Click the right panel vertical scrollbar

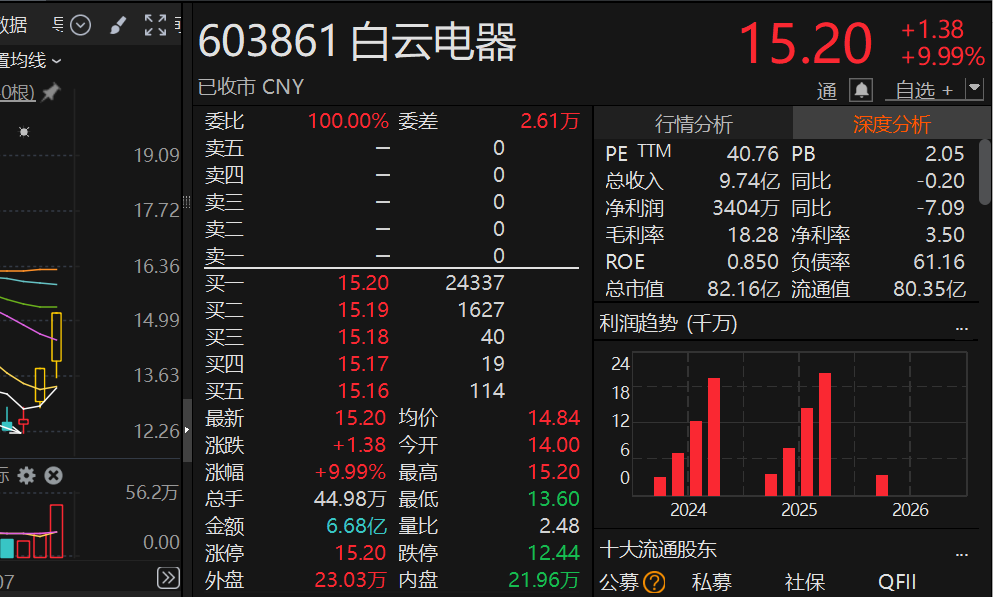(x=985, y=172)
